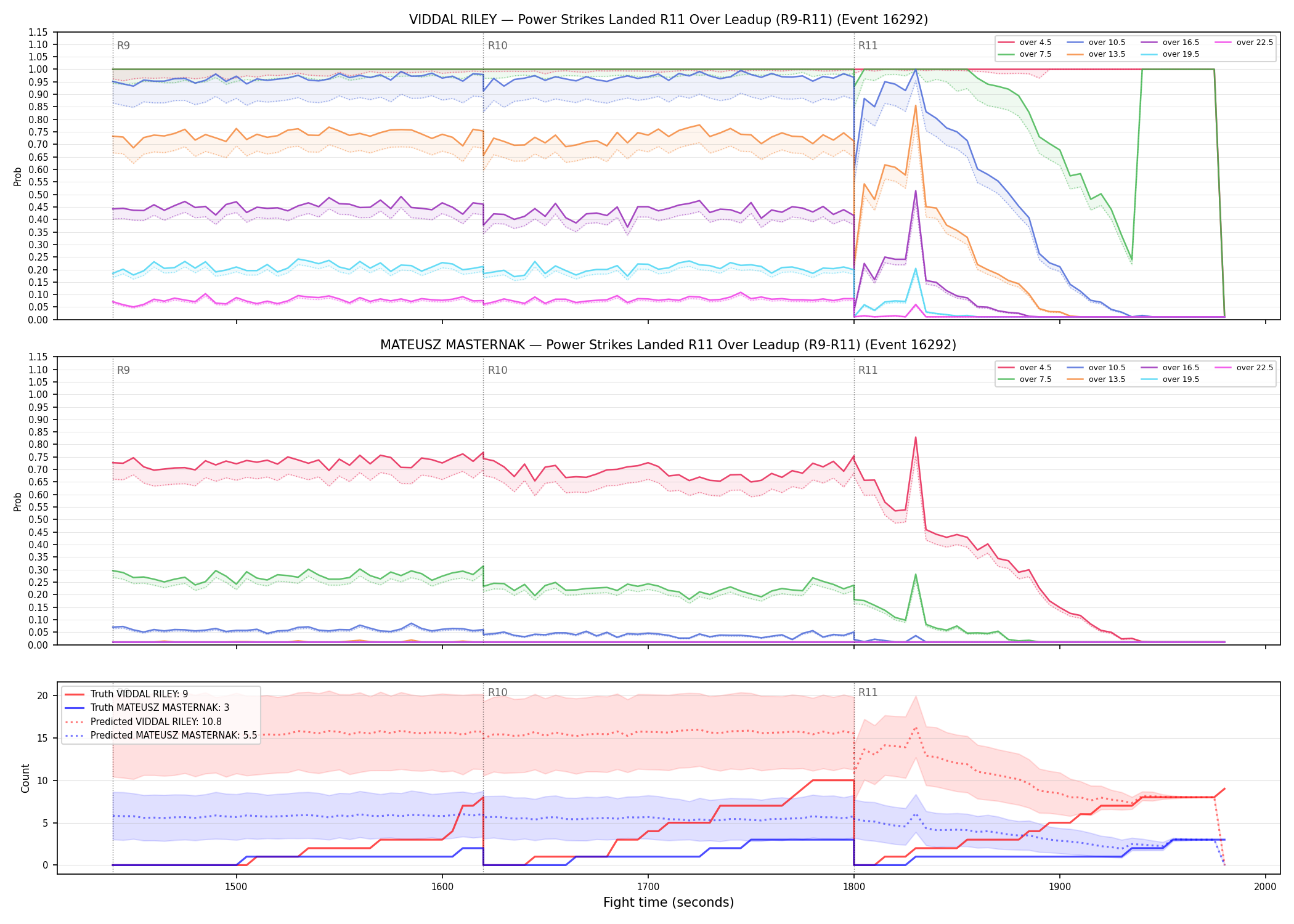1294x924 pixels.
Task: Click the R10 round marker in Count chart
Action: point(497,692)
